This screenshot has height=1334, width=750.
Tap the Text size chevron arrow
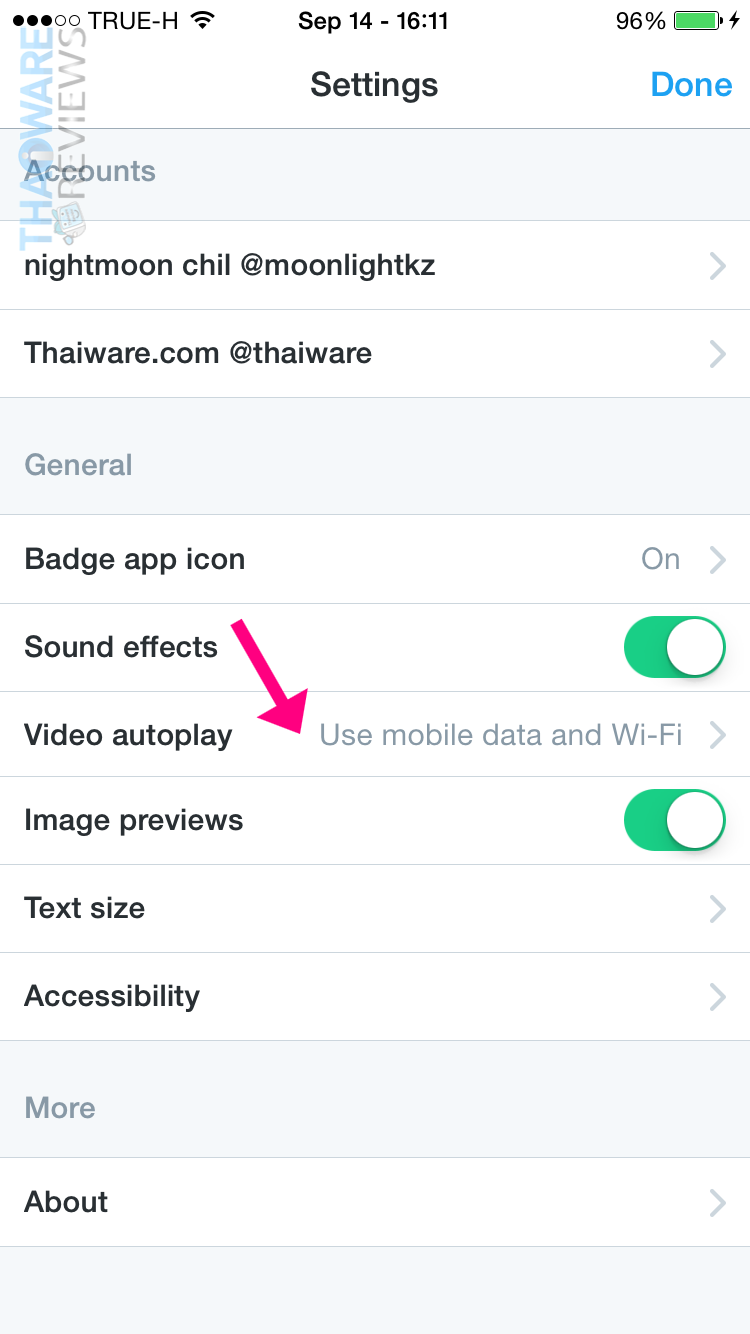tap(717, 908)
